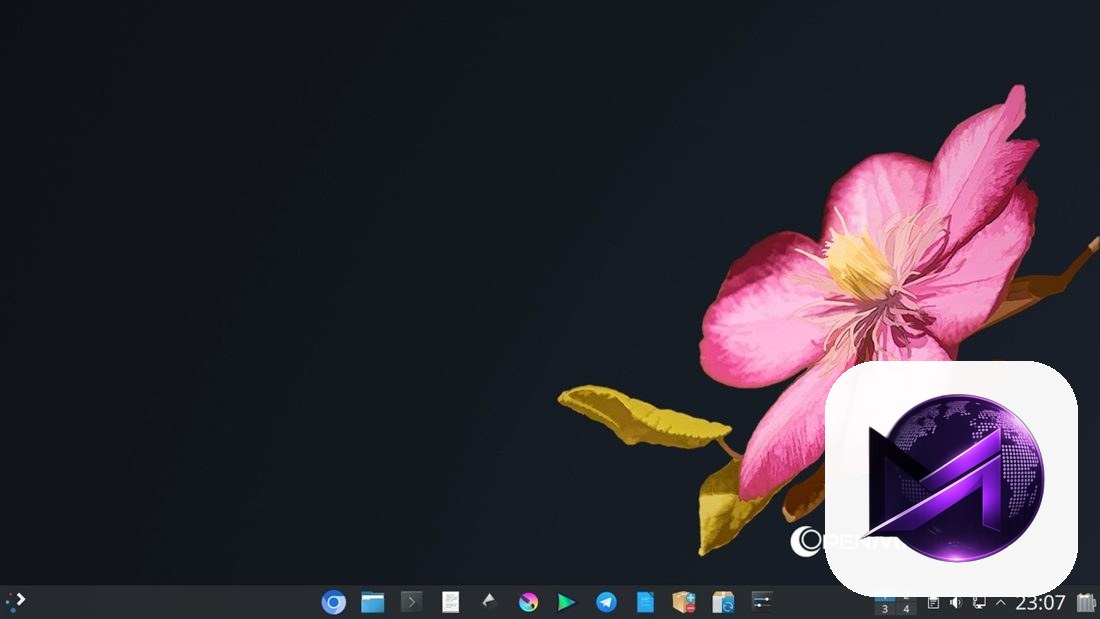The height and width of the screenshot is (619, 1100).
Task: Open the blue document writer icon
Action: [645, 602]
